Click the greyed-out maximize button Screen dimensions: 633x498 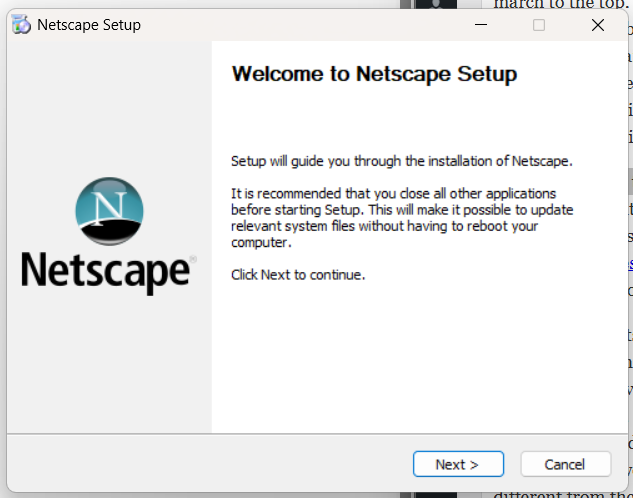point(539,25)
